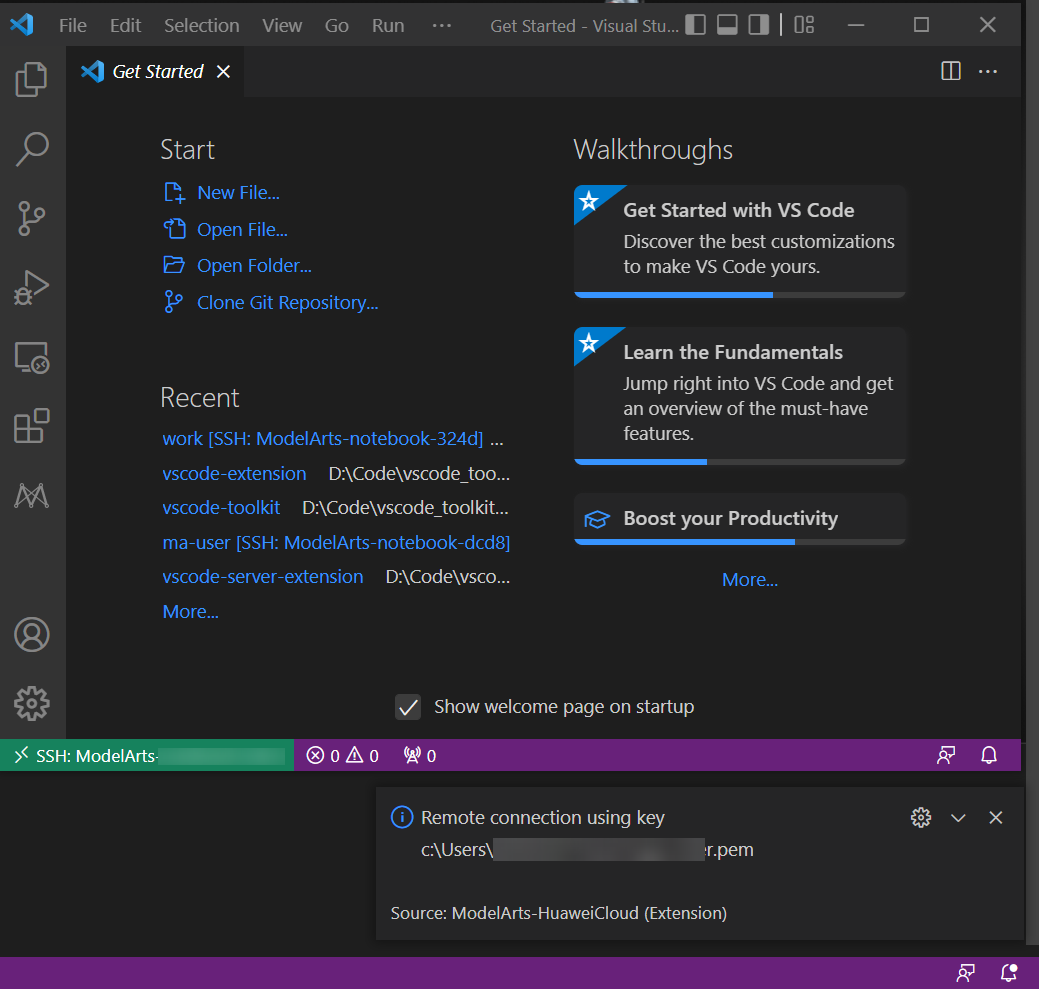Close the Get Started tab
Screen dimensions: 1039x989
[223, 72]
